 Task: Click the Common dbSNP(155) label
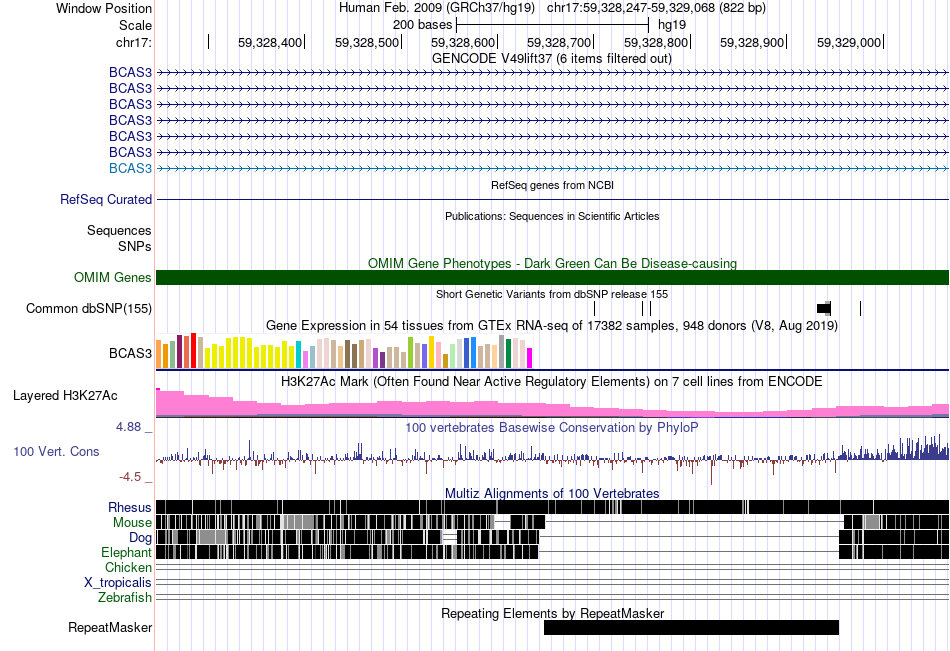coord(89,309)
